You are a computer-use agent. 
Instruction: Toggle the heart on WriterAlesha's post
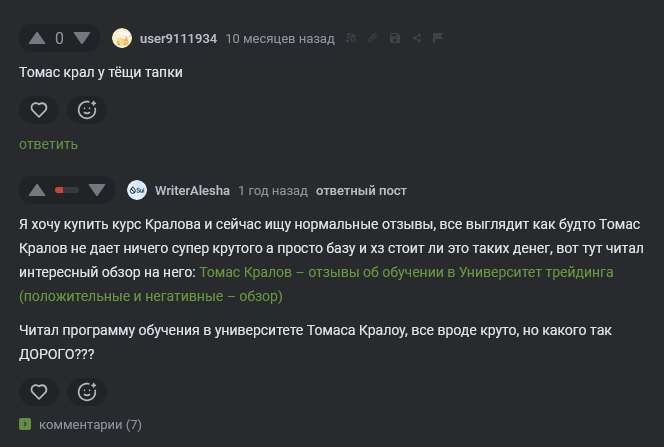pos(38,391)
